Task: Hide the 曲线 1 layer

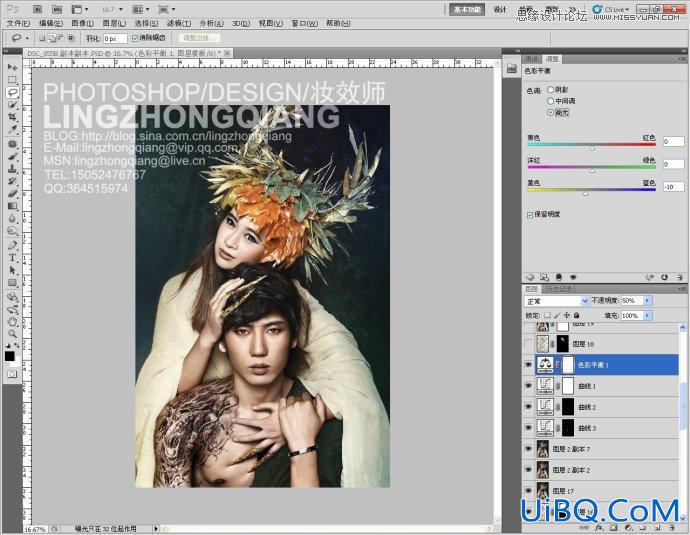Action: (529, 386)
